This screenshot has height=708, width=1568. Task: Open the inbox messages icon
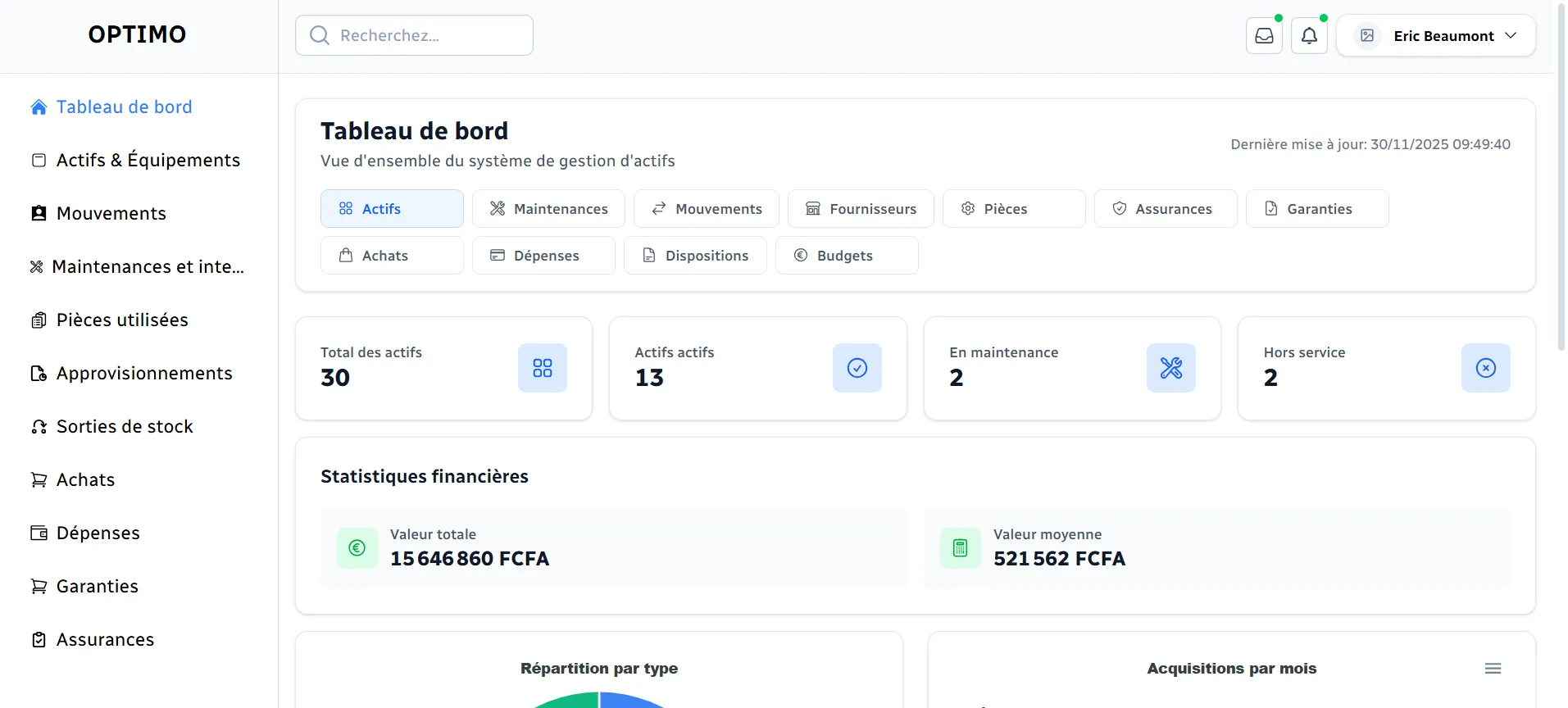[1264, 36]
